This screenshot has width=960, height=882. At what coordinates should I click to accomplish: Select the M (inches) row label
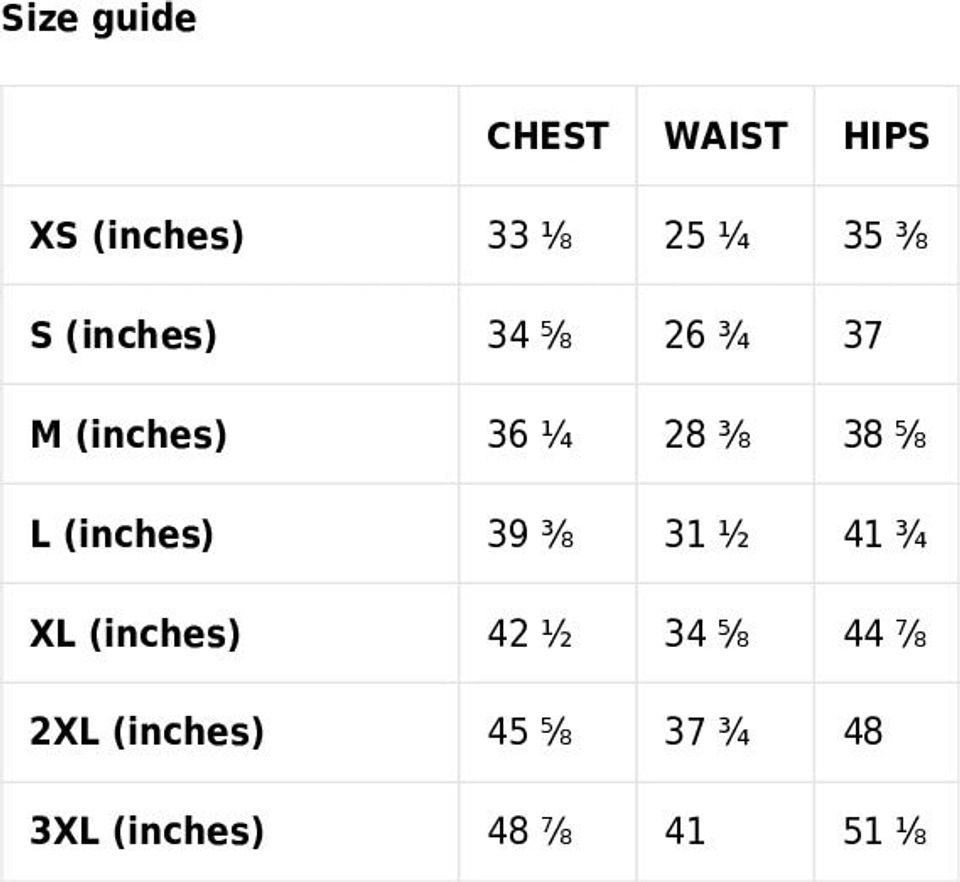click(x=128, y=434)
